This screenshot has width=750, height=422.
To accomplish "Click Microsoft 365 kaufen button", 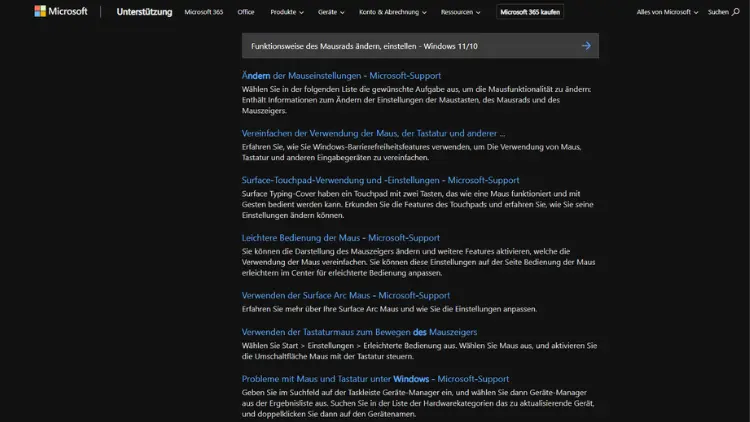I will (x=530, y=12).
